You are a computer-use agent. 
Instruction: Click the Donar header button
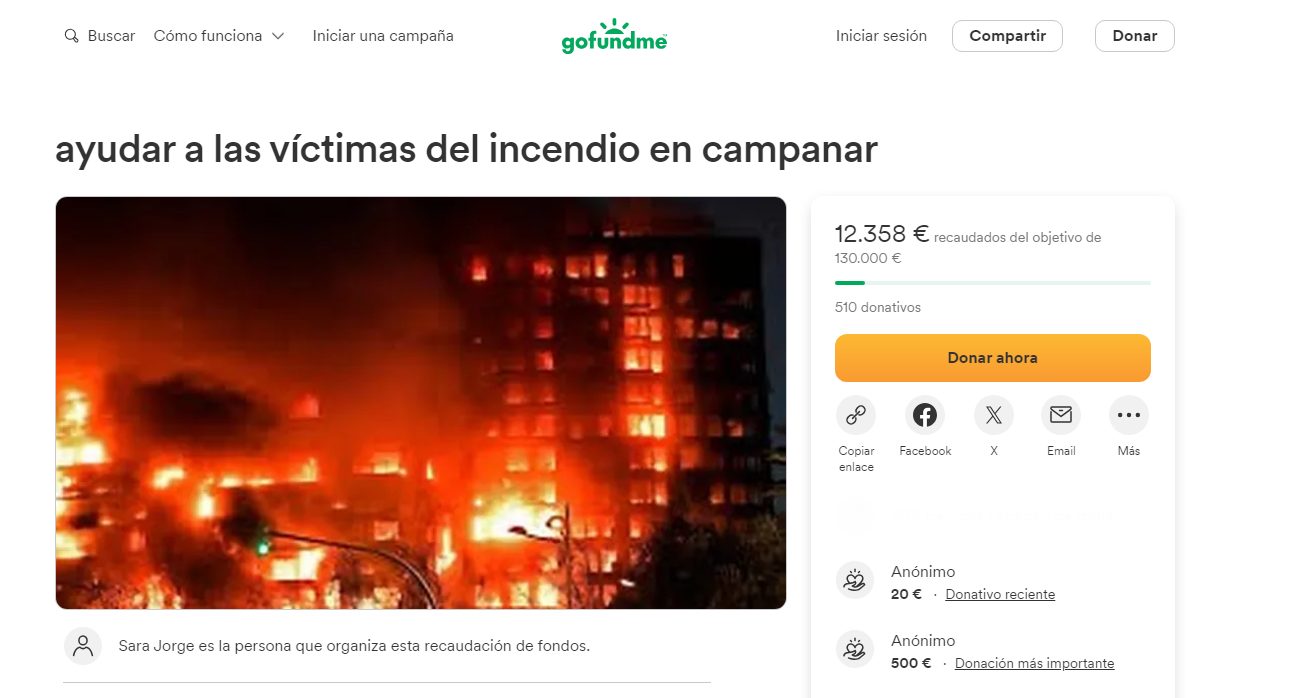1135,36
